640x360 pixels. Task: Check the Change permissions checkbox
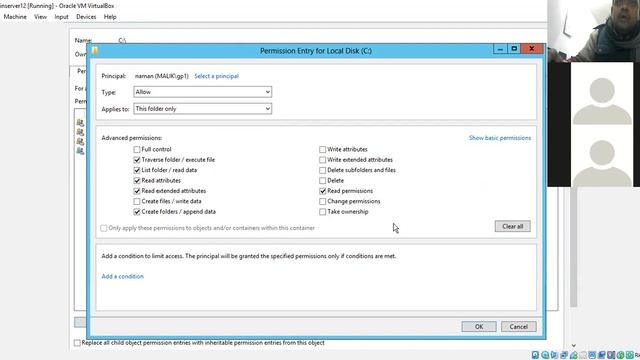click(322, 201)
